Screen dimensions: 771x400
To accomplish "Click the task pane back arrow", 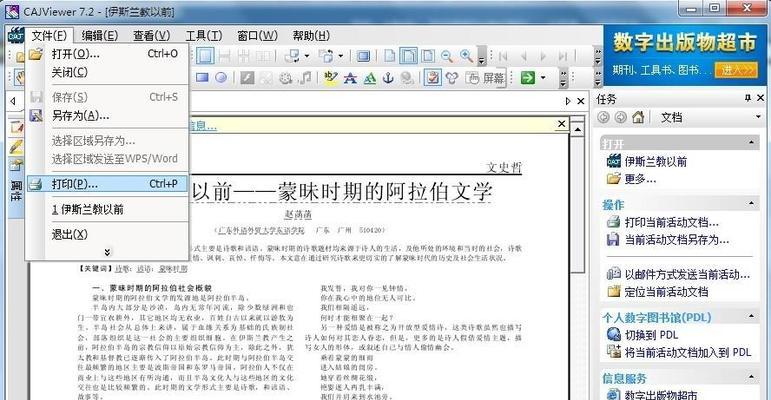I will (x=603, y=117).
